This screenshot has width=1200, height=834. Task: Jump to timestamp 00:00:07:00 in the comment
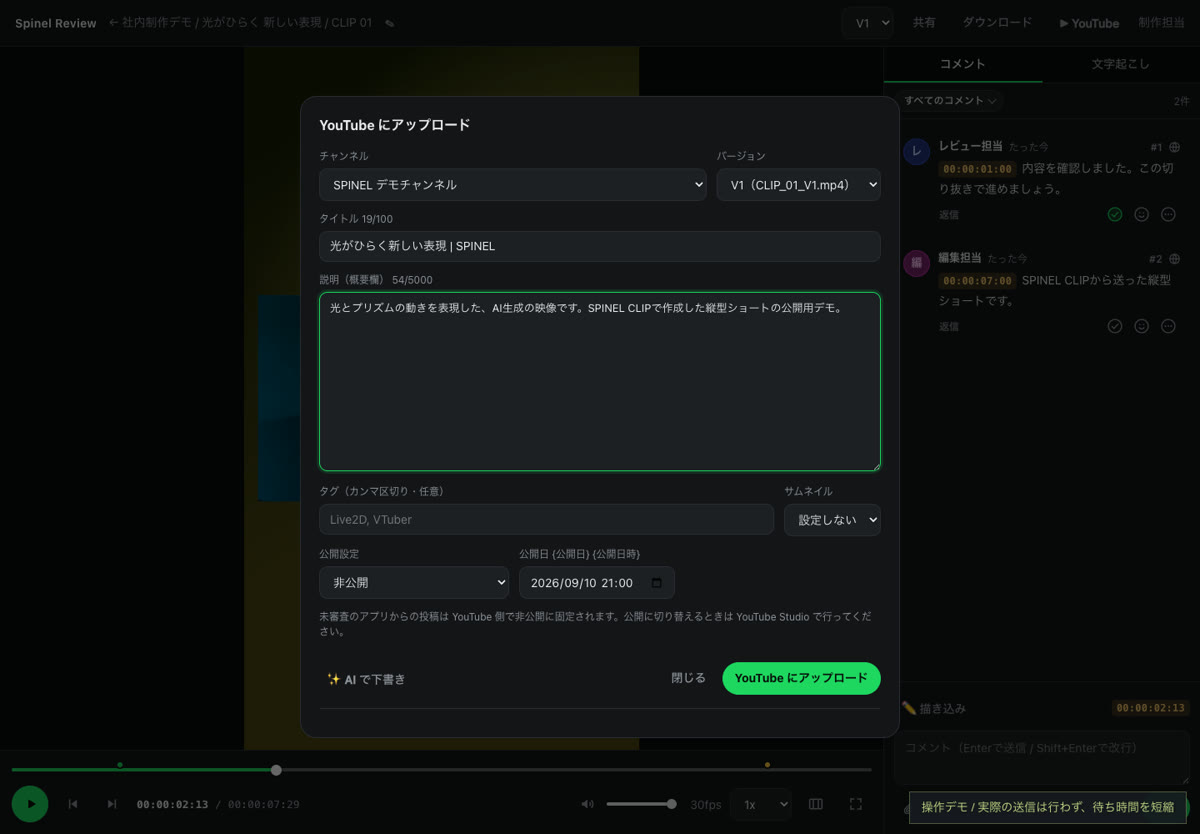tap(978, 281)
